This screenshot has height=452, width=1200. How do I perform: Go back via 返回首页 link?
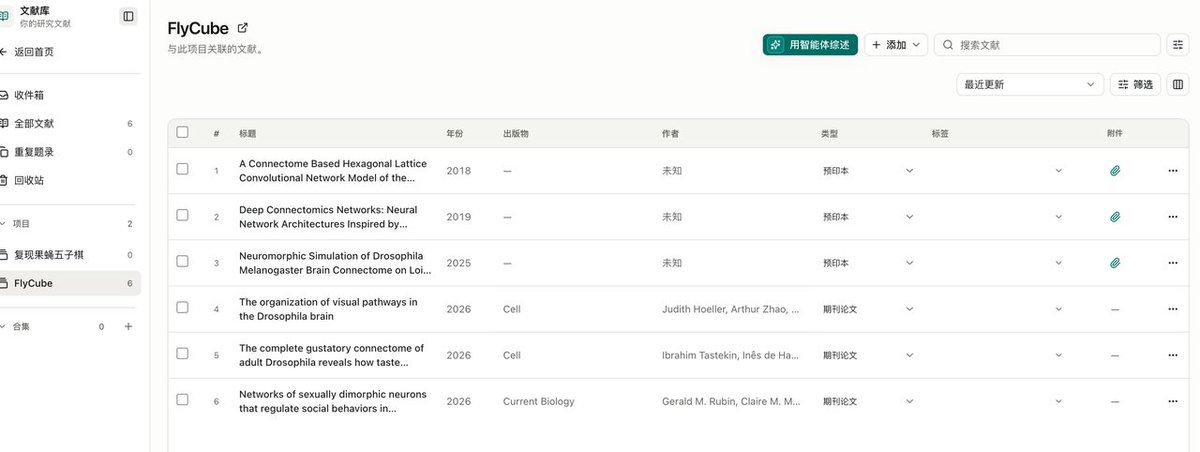click(x=34, y=51)
